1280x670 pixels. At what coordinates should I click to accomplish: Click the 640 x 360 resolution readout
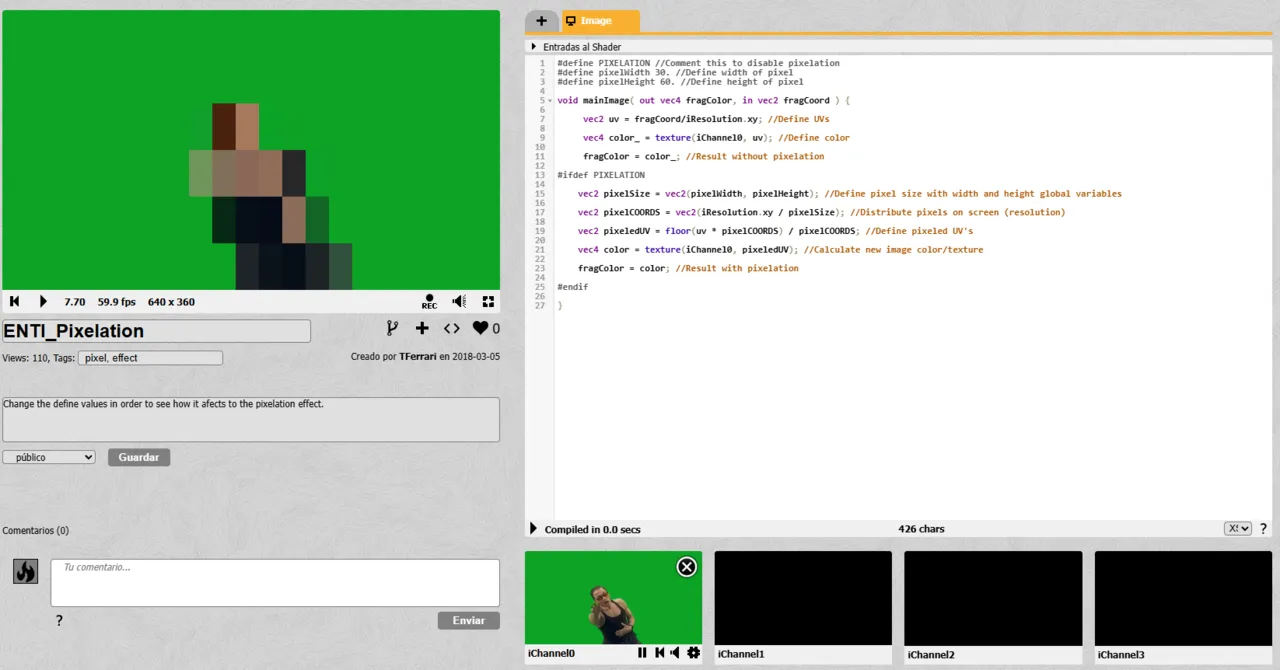pos(171,301)
